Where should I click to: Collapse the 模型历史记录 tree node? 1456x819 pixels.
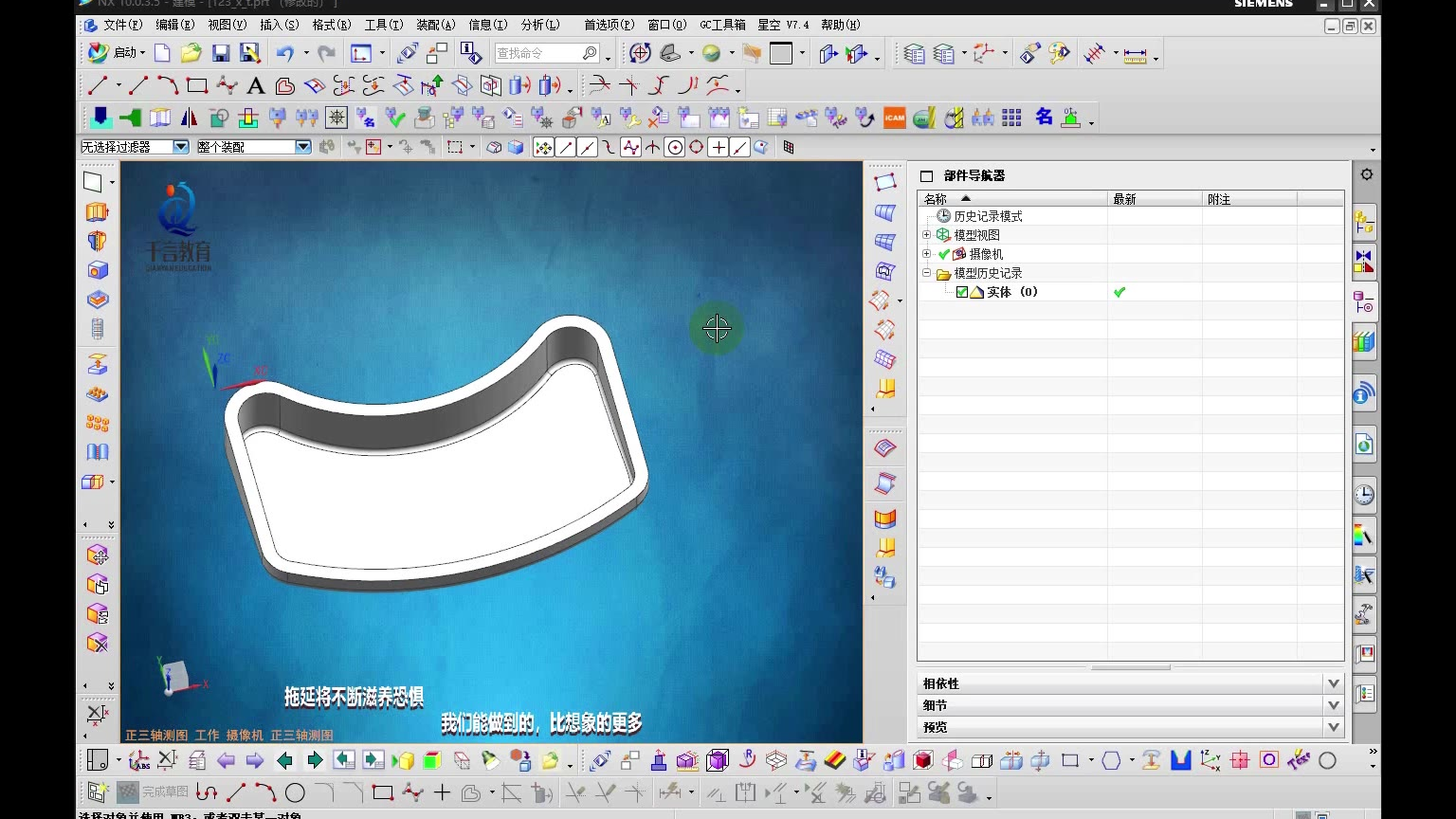point(926,273)
